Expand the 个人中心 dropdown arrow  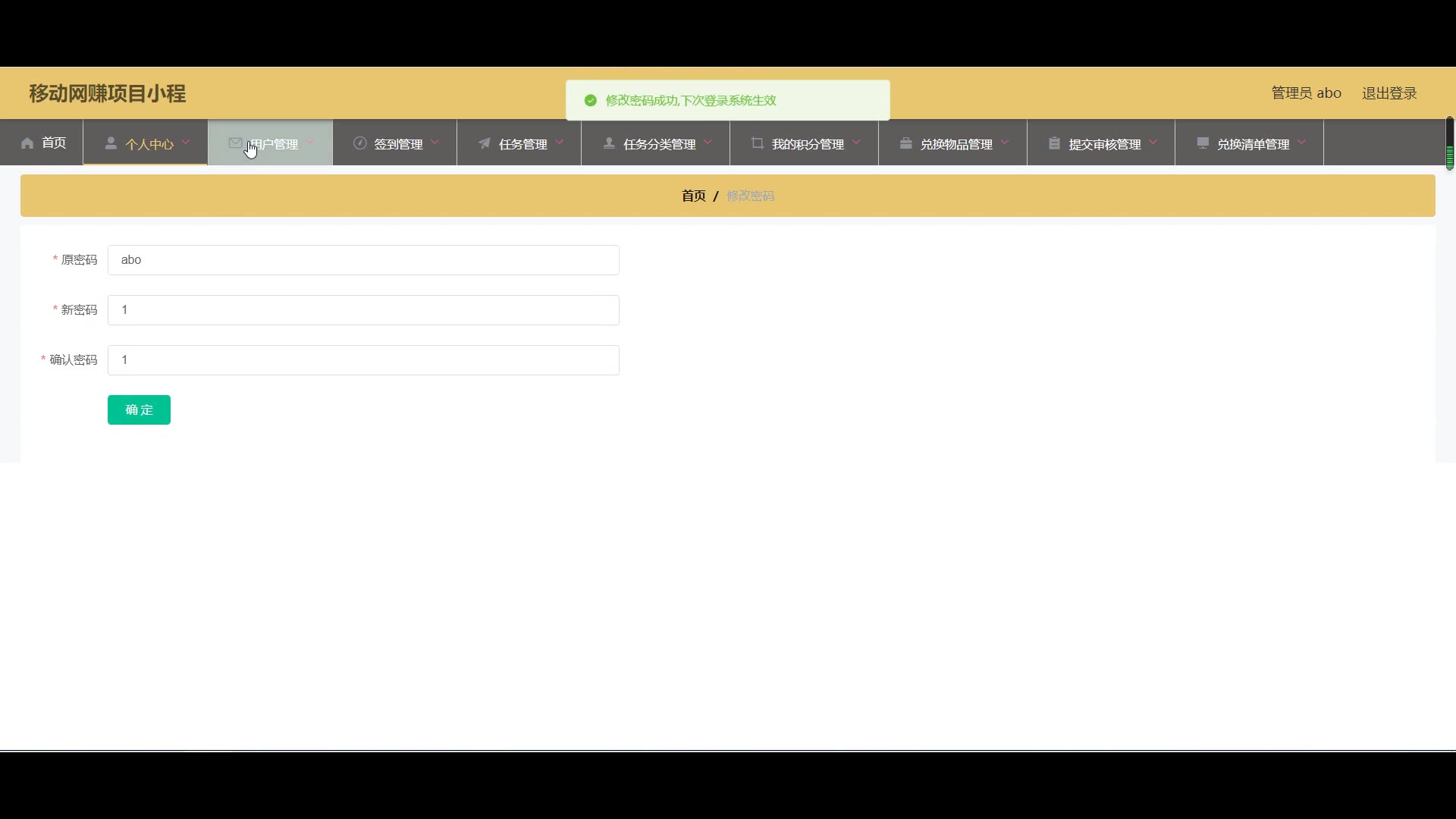click(186, 143)
